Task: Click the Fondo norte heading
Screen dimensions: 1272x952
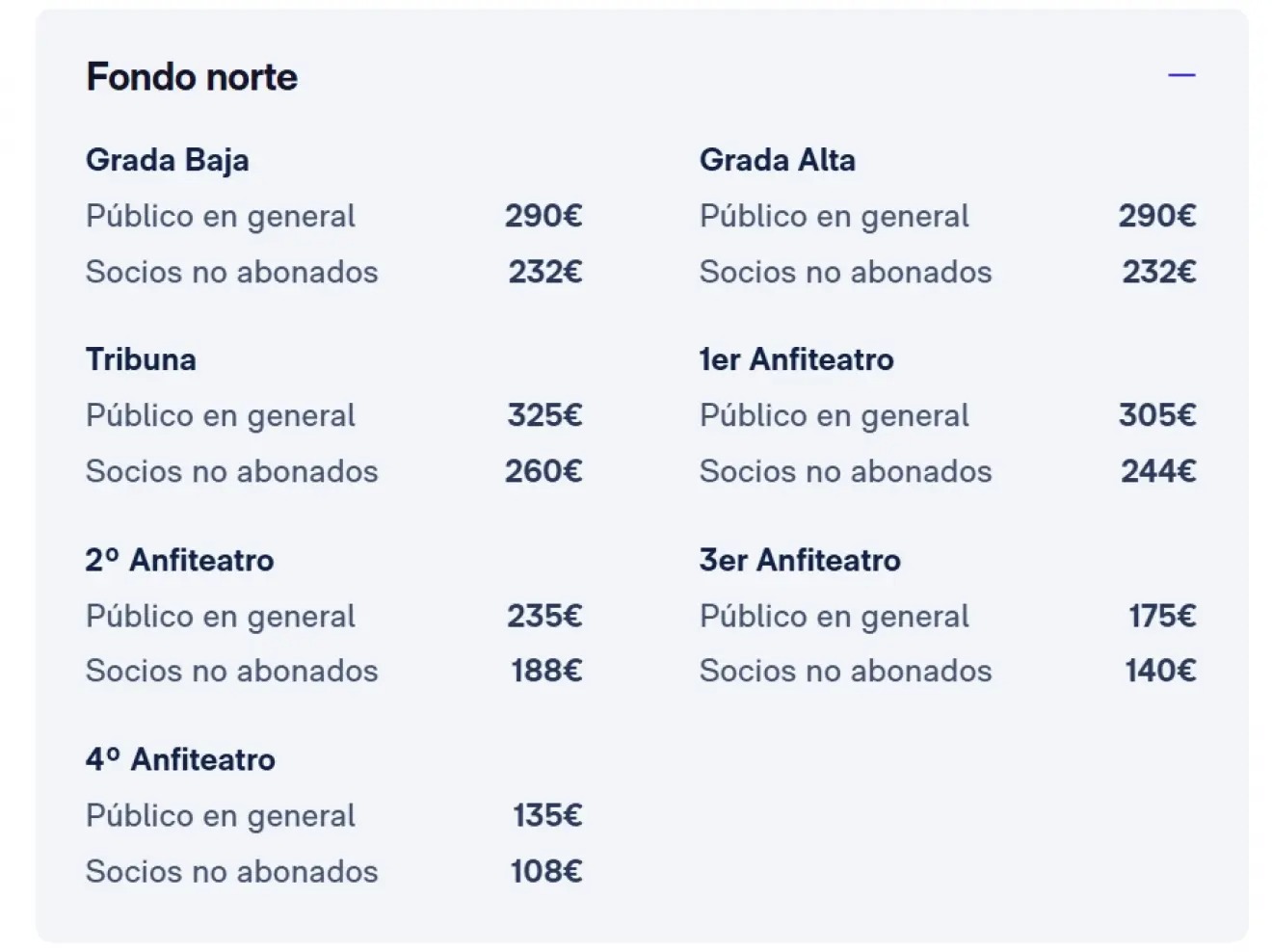Action: 192,77
